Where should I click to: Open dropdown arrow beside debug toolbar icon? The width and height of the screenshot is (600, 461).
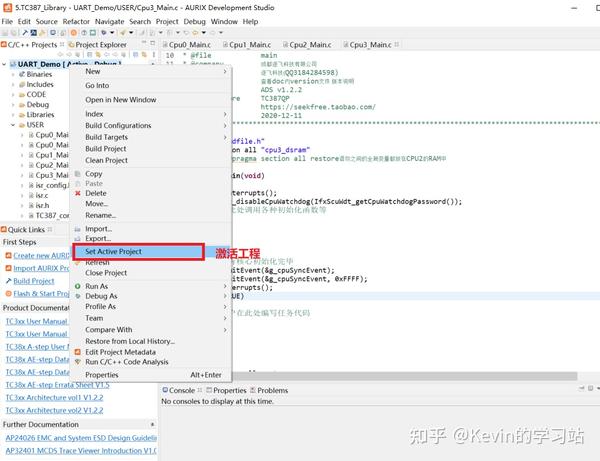[x=112, y=33]
